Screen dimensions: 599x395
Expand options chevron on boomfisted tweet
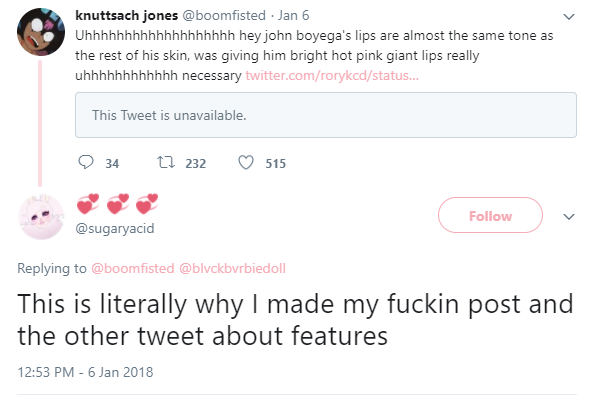click(569, 17)
